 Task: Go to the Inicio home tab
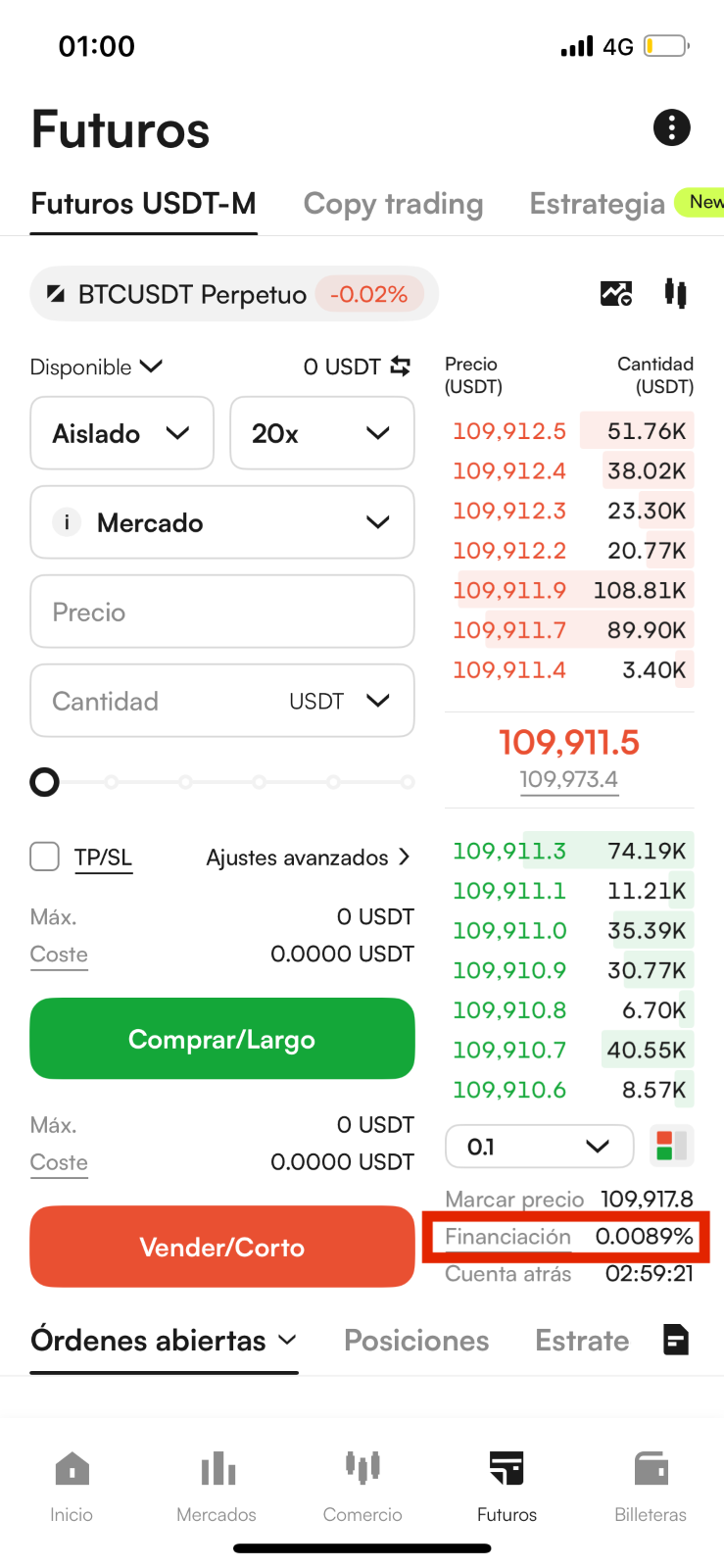click(x=72, y=1487)
